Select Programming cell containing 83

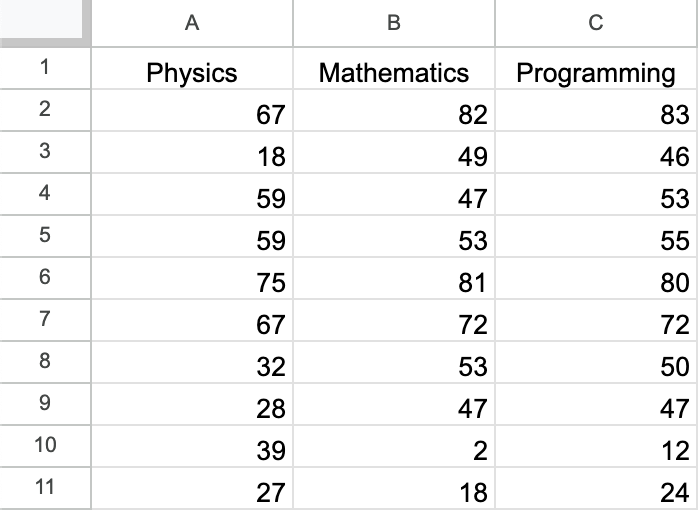(x=596, y=115)
